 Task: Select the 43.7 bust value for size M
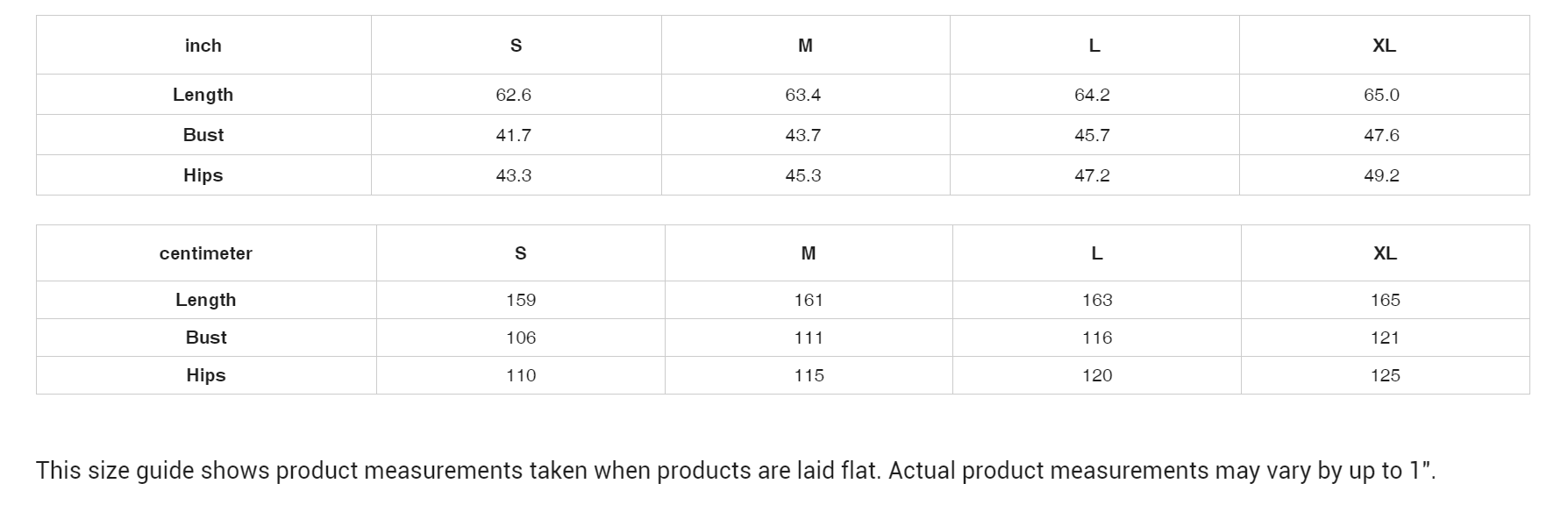click(803, 135)
